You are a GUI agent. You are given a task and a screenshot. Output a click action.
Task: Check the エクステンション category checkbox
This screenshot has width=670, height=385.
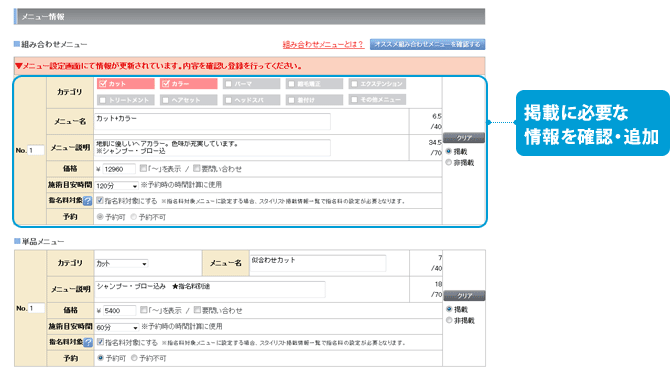coord(354,84)
